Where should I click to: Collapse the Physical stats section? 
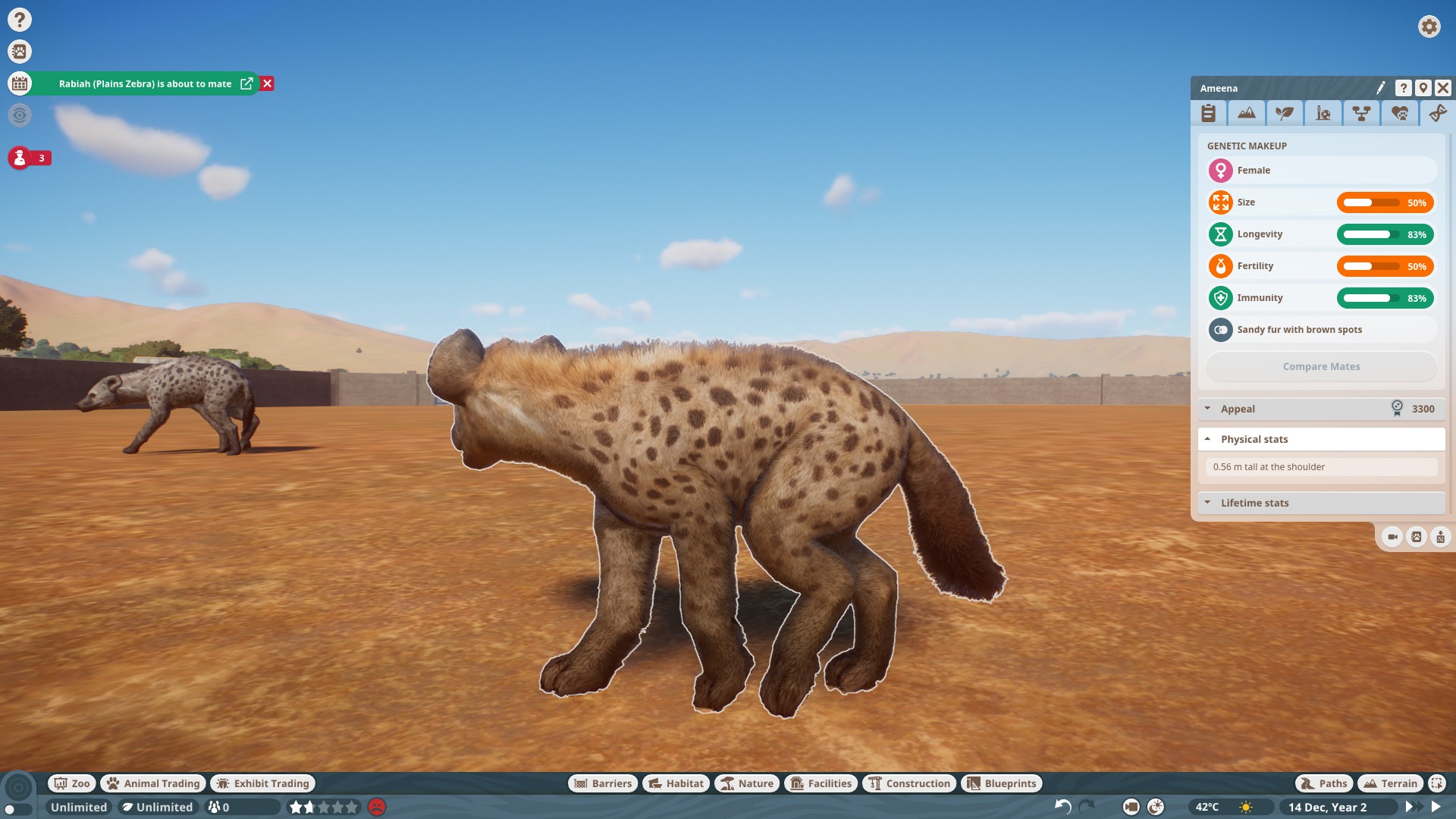tap(1321, 439)
